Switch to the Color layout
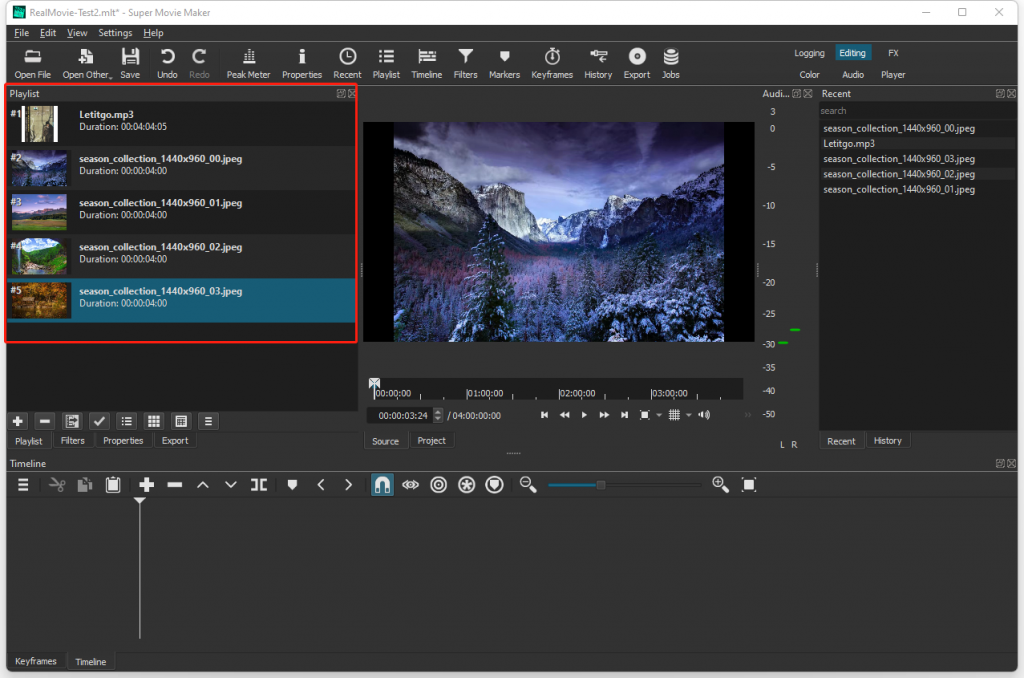Viewport: 1024px width, 678px height. tap(809, 75)
